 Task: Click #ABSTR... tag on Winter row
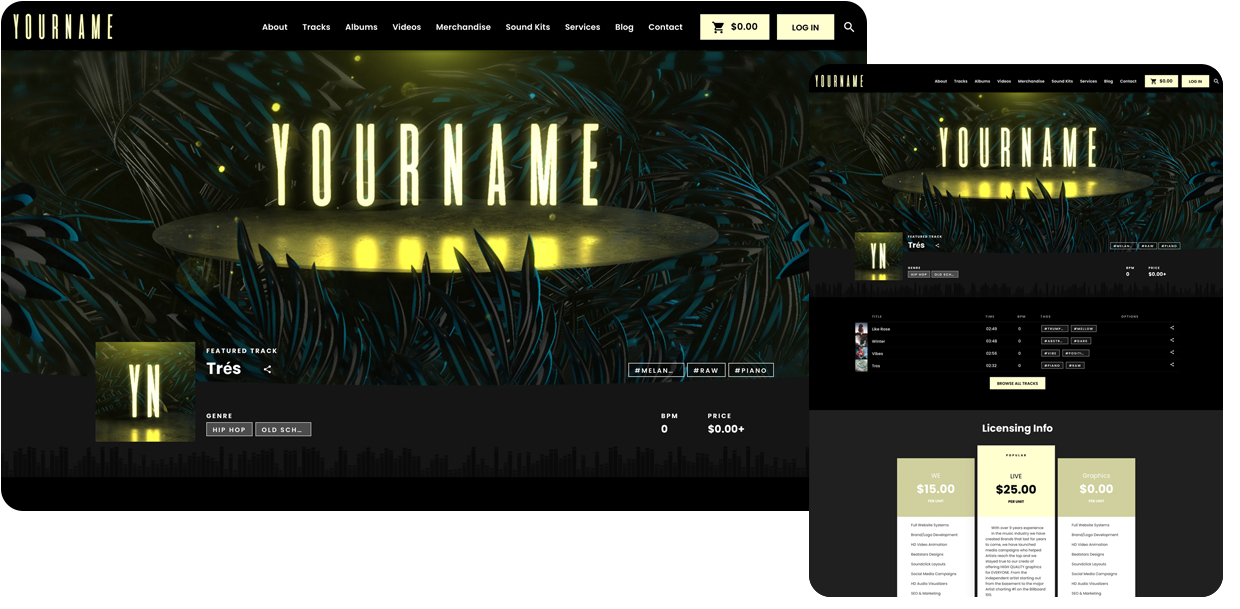coord(1054,341)
